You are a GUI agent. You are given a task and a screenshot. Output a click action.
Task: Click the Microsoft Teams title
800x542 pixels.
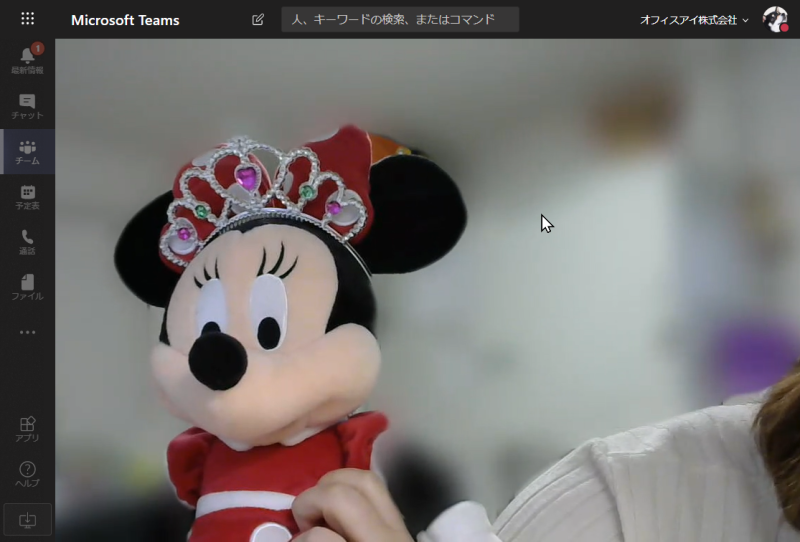(125, 20)
